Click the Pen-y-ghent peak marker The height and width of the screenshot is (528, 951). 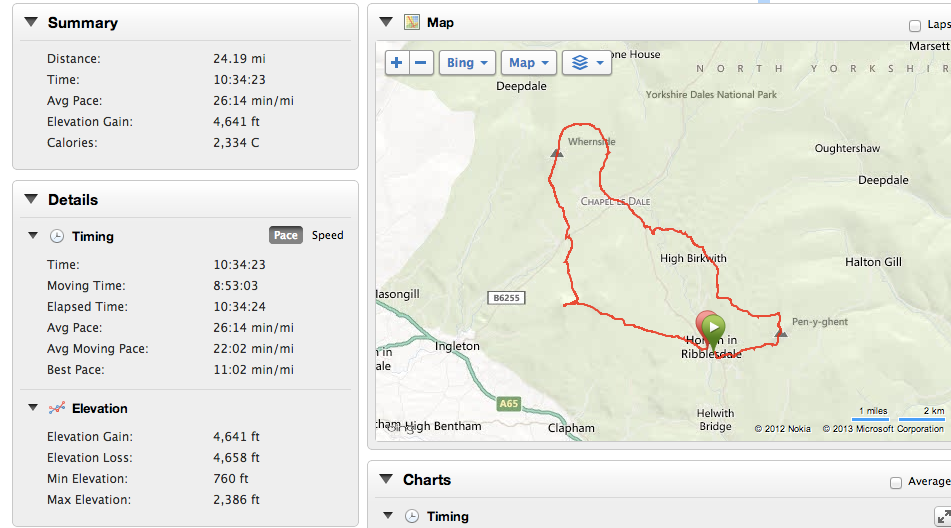pos(782,332)
